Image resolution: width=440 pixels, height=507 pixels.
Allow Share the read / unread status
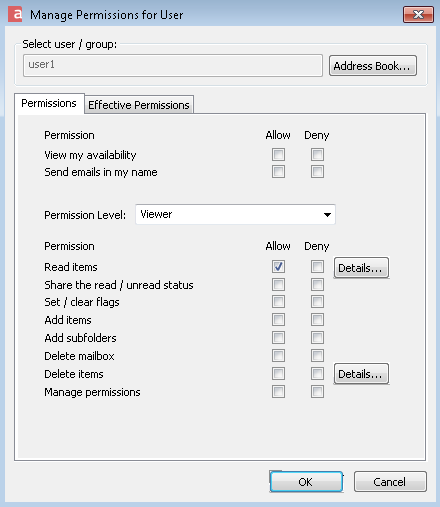click(x=278, y=284)
